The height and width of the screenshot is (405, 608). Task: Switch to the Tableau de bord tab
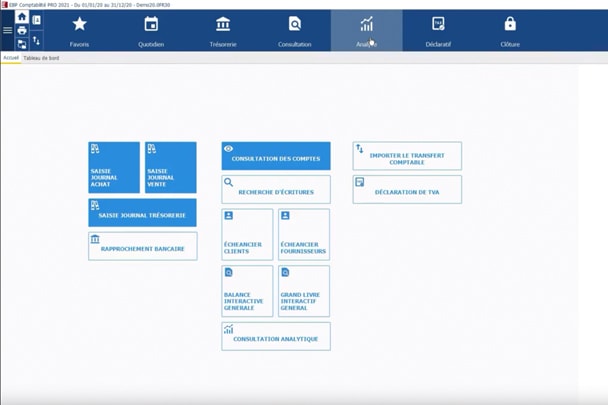tap(41, 58)
